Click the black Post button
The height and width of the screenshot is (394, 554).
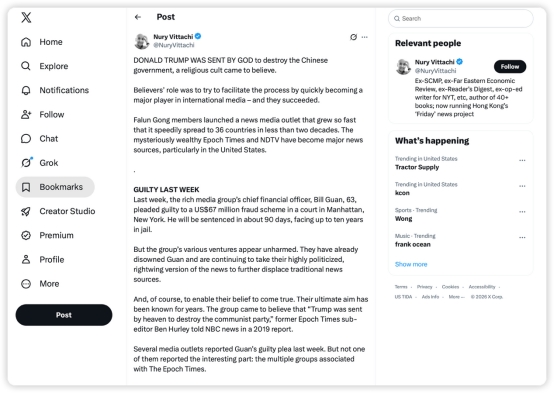[64, 315]
